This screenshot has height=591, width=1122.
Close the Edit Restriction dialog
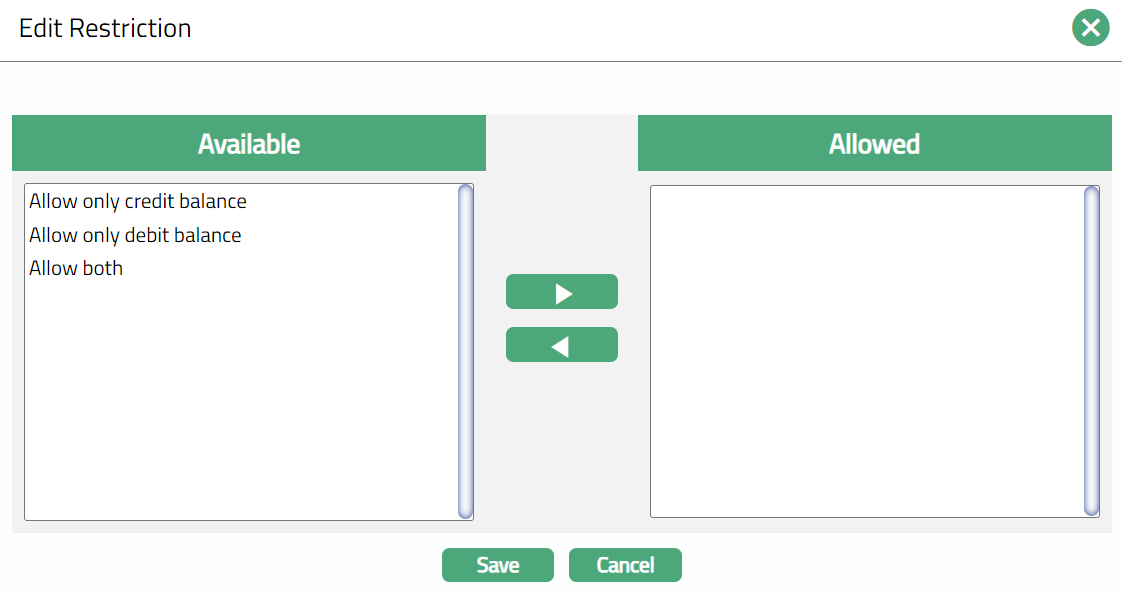coord(1090,28)
